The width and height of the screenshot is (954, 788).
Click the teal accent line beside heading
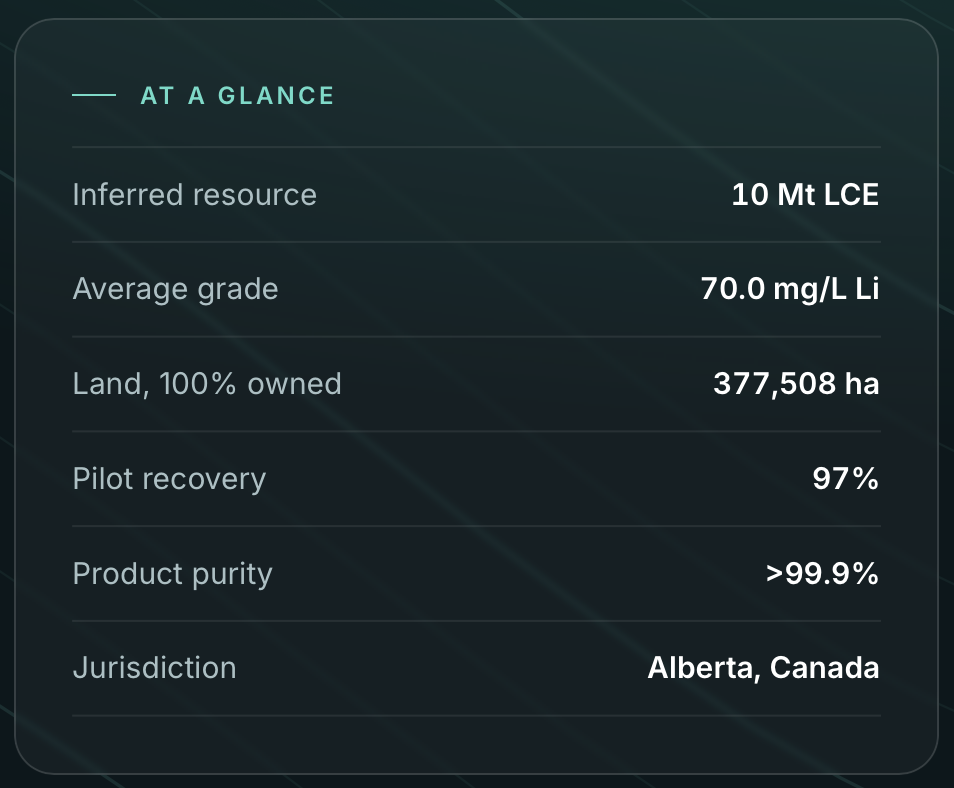click(x=94, y=95)
